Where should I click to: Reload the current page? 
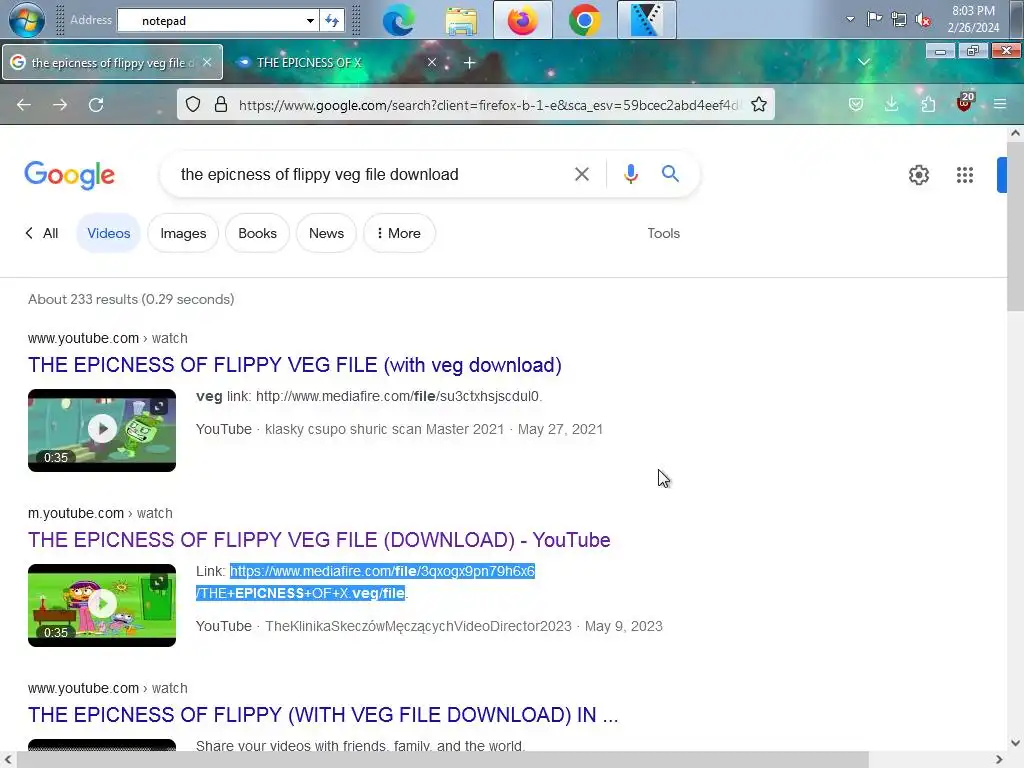96,104
